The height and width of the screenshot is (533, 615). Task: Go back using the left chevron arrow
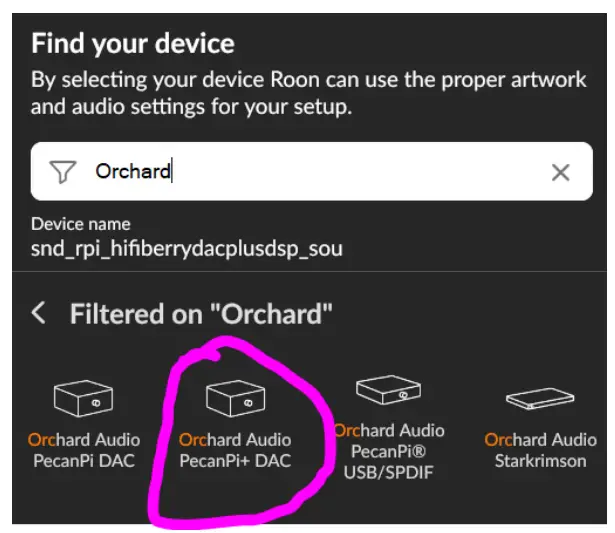tap(38, 314)
